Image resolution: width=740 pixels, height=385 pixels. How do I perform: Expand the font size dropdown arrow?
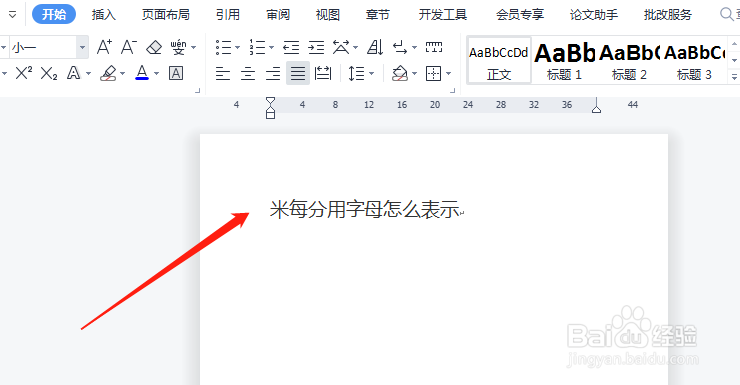[x=83, y=47]
